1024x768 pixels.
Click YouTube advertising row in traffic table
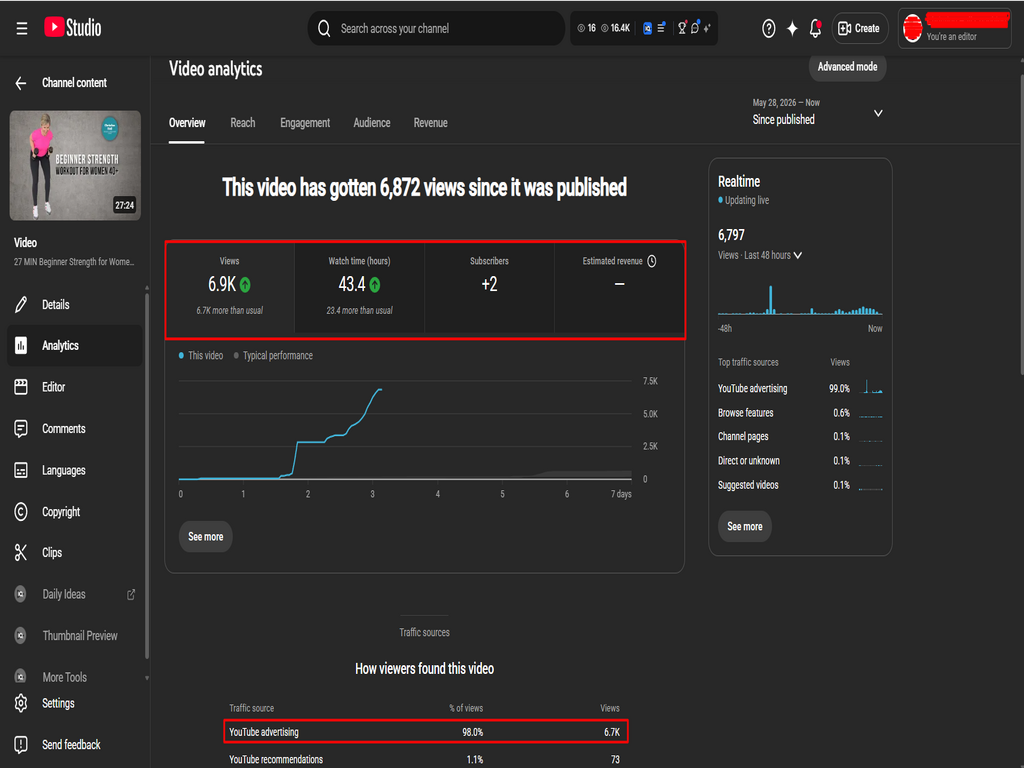pos(426,732)
